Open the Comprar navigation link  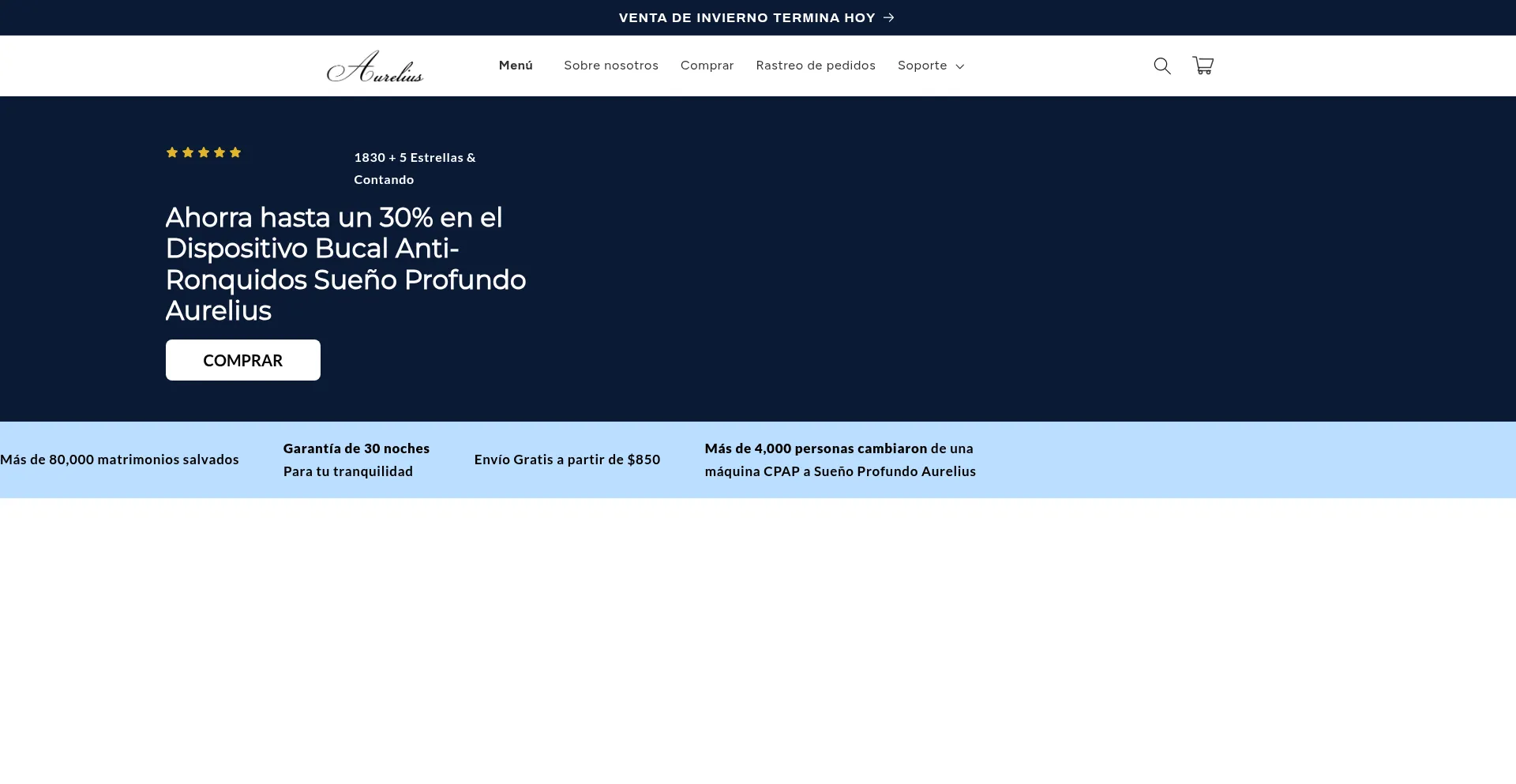pos(707,66)
